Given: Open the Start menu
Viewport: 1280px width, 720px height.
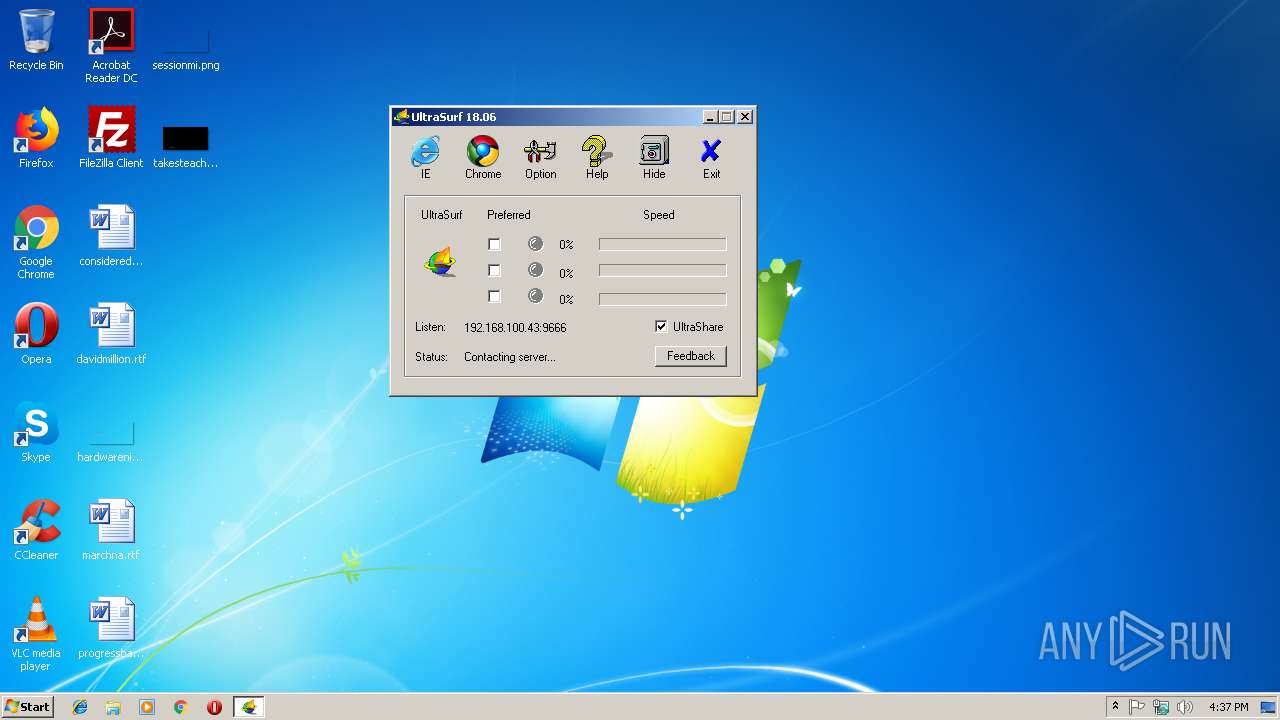Looking at the screenshot, I should pyautogui.click(x=27, y=707).
